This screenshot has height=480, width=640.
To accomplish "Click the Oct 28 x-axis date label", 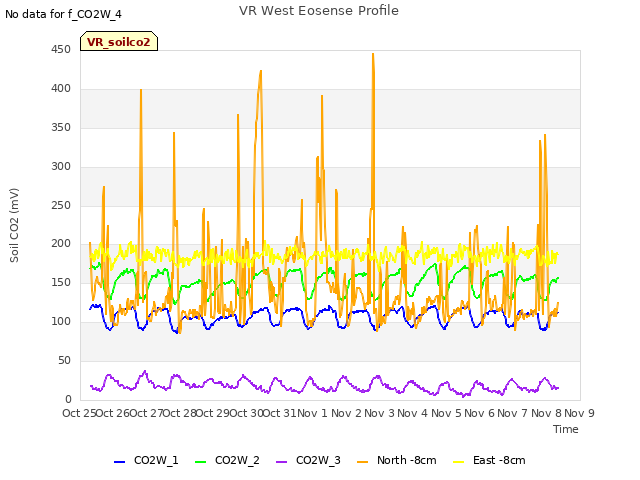I will click(x=180, y=413).
